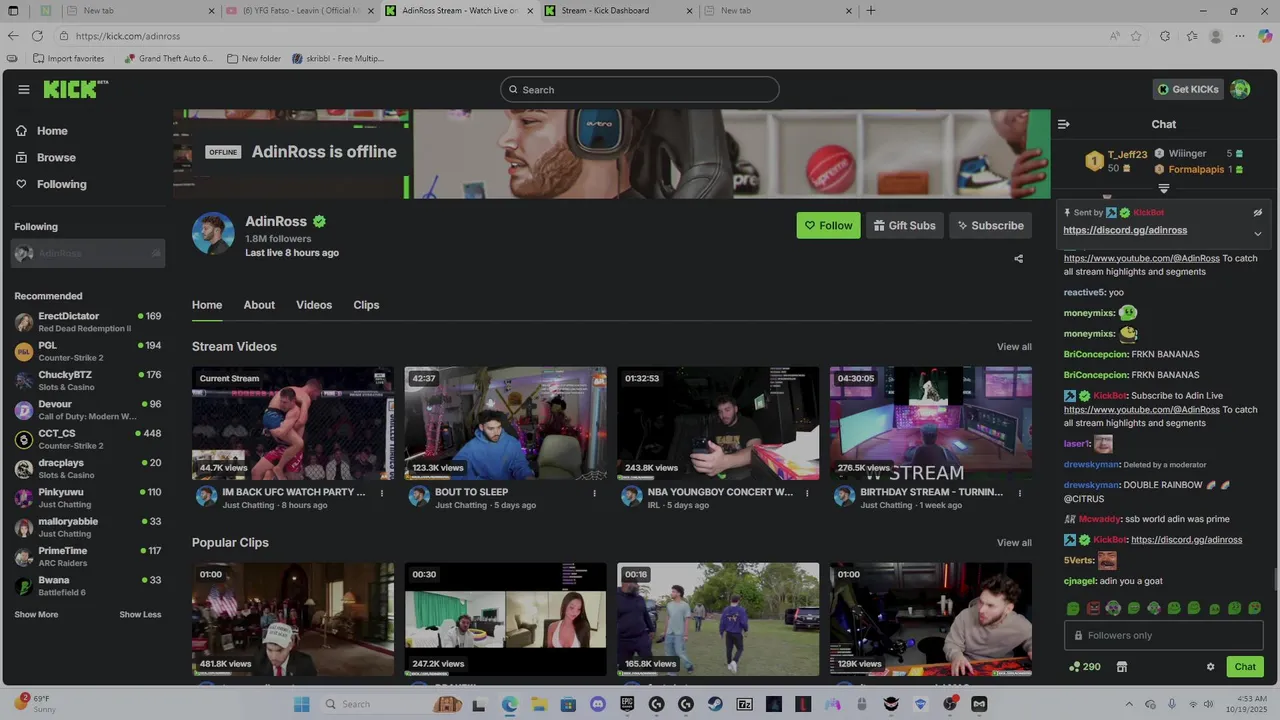Open Steam from the taskbar
1280x720 pixels.
point(715,704)
